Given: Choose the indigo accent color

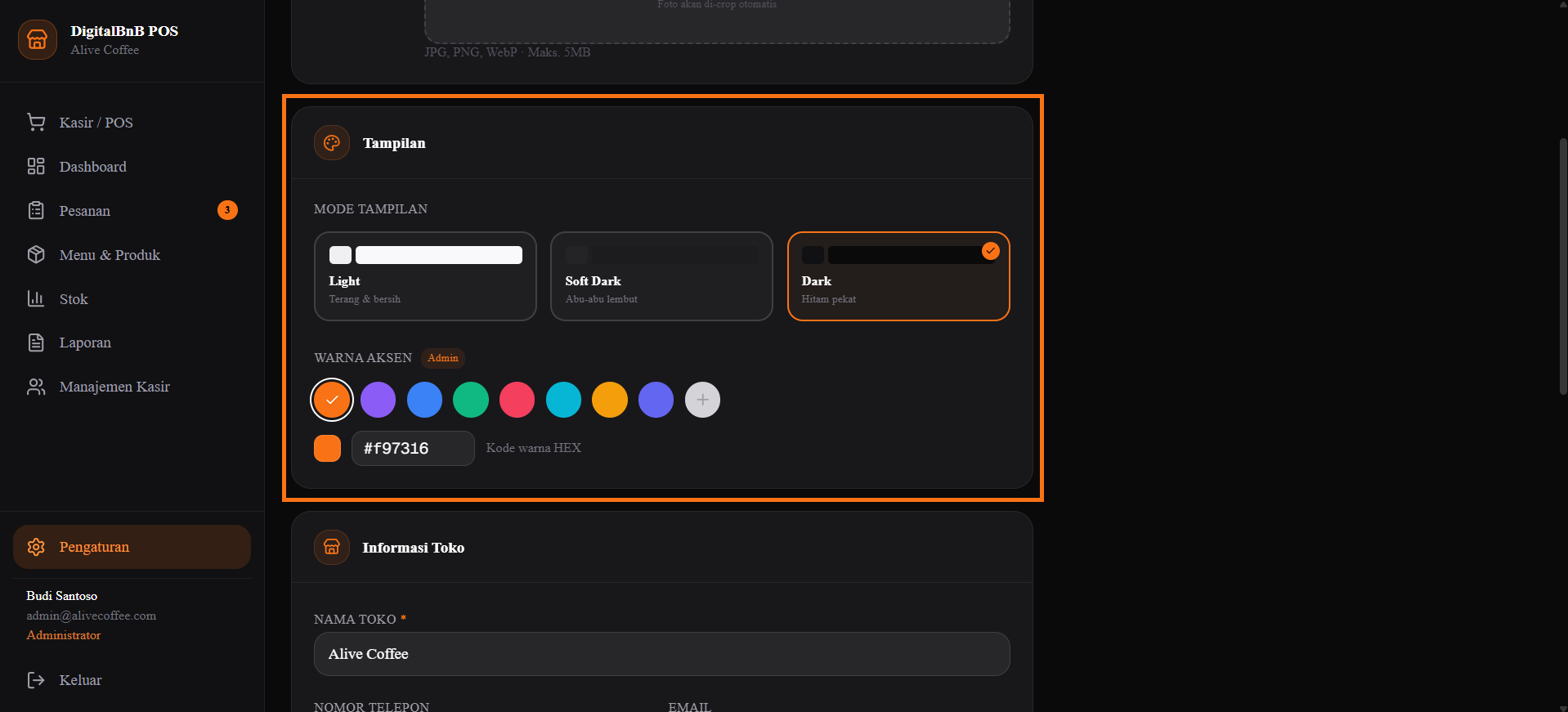Looking at the screenshot, I should pyautogui.click(x=656, y=400).
